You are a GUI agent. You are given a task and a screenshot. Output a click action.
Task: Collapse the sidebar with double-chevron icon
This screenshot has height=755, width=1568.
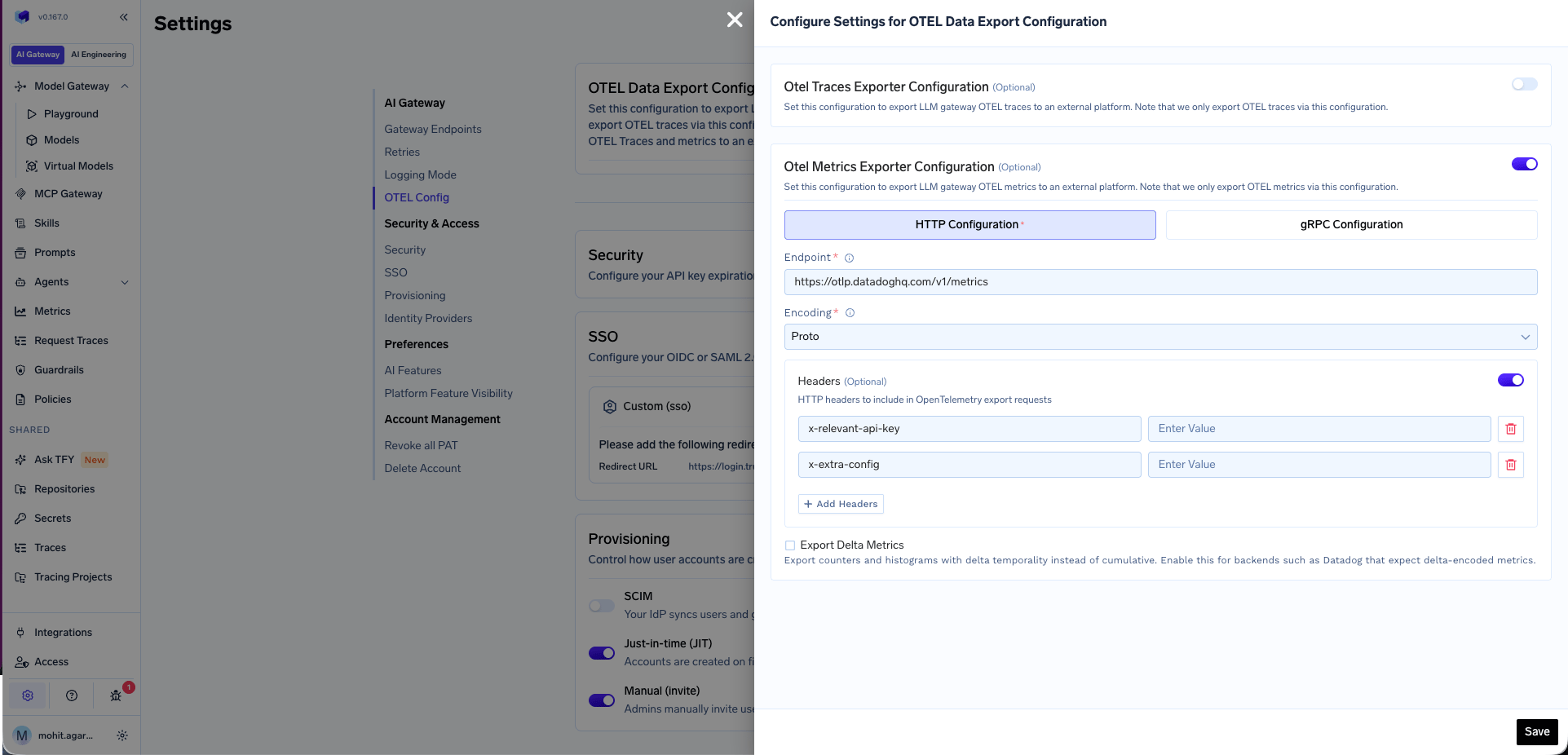pos(124,17)
